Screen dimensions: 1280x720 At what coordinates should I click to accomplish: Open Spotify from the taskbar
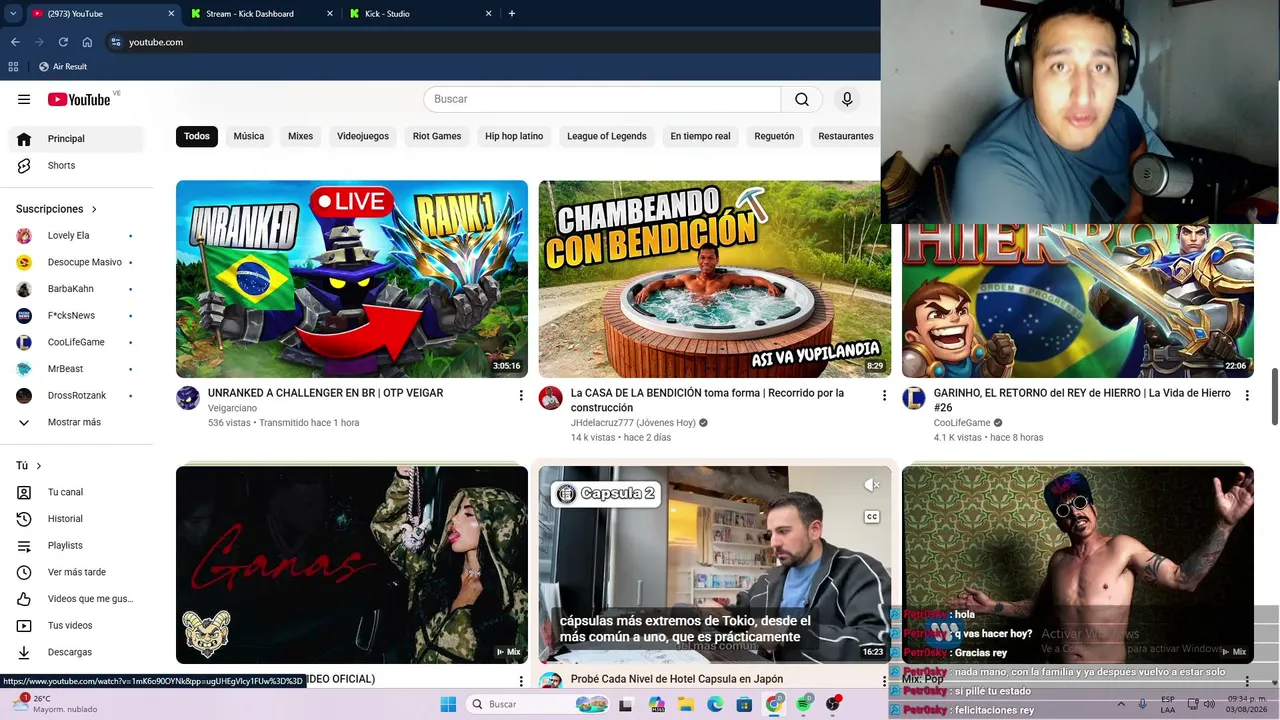(x=804, y=704)
